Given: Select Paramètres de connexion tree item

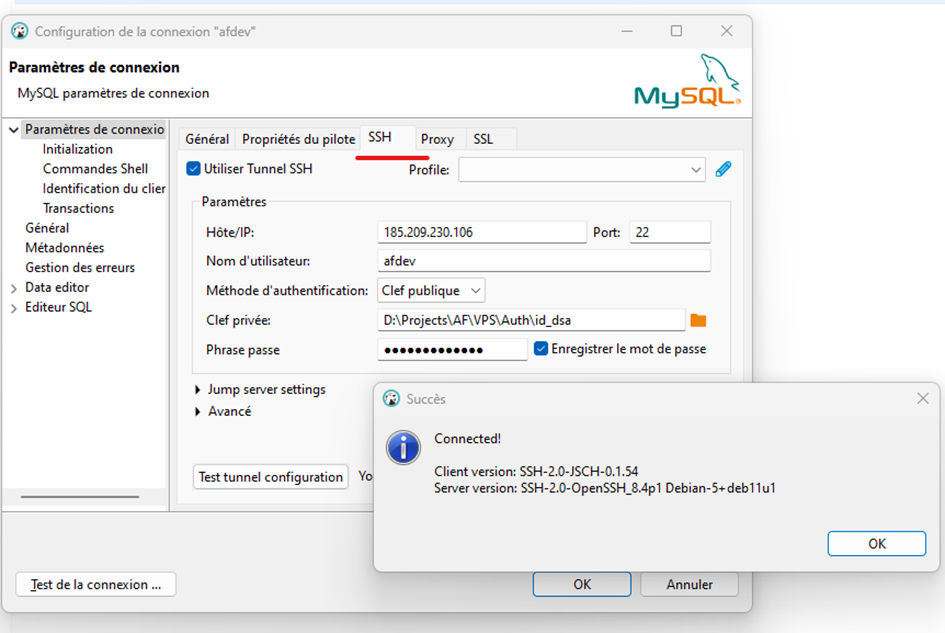Looking at the screenshot, I should pos(94,130).
